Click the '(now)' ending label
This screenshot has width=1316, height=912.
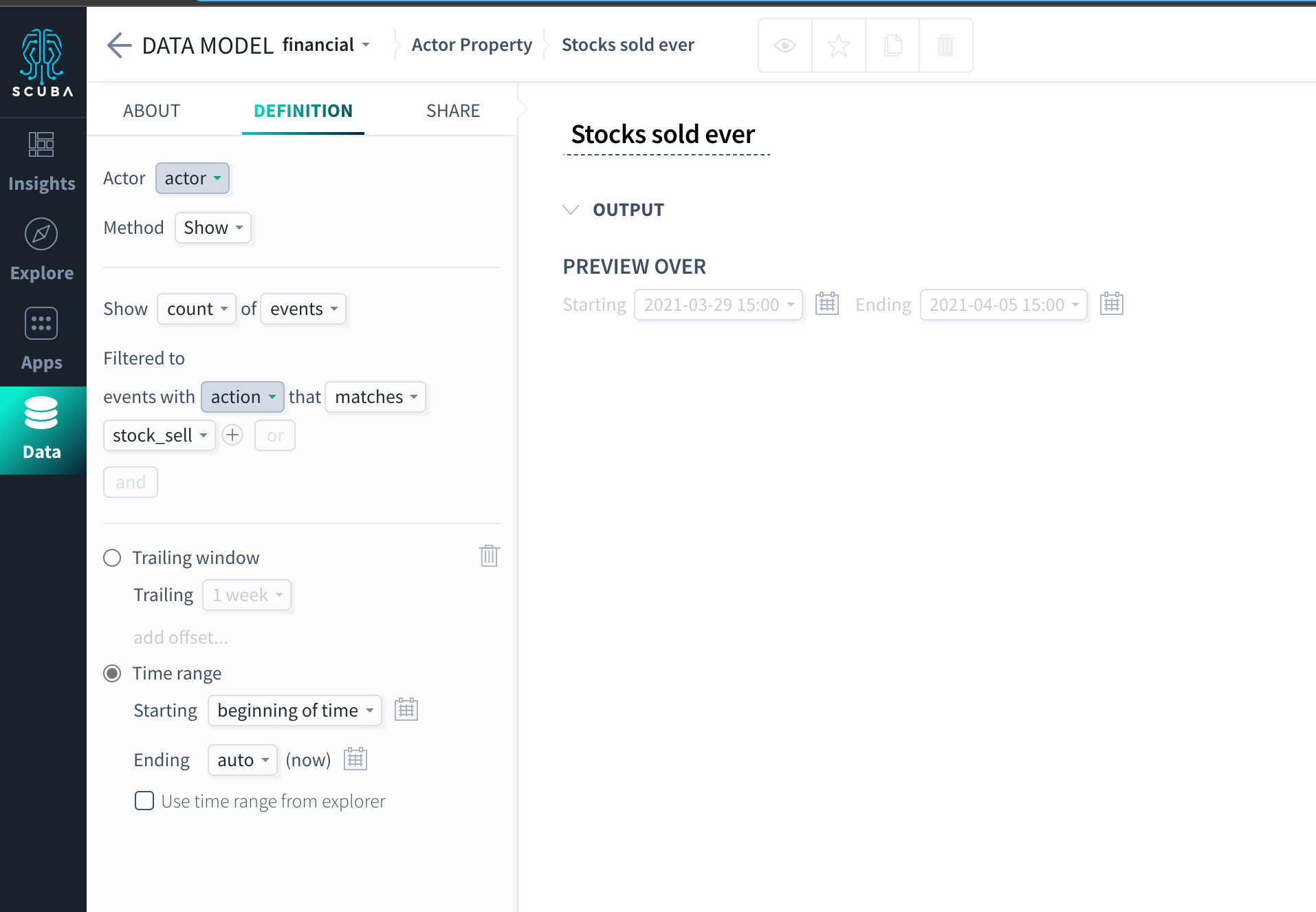[x=308, y=760]
